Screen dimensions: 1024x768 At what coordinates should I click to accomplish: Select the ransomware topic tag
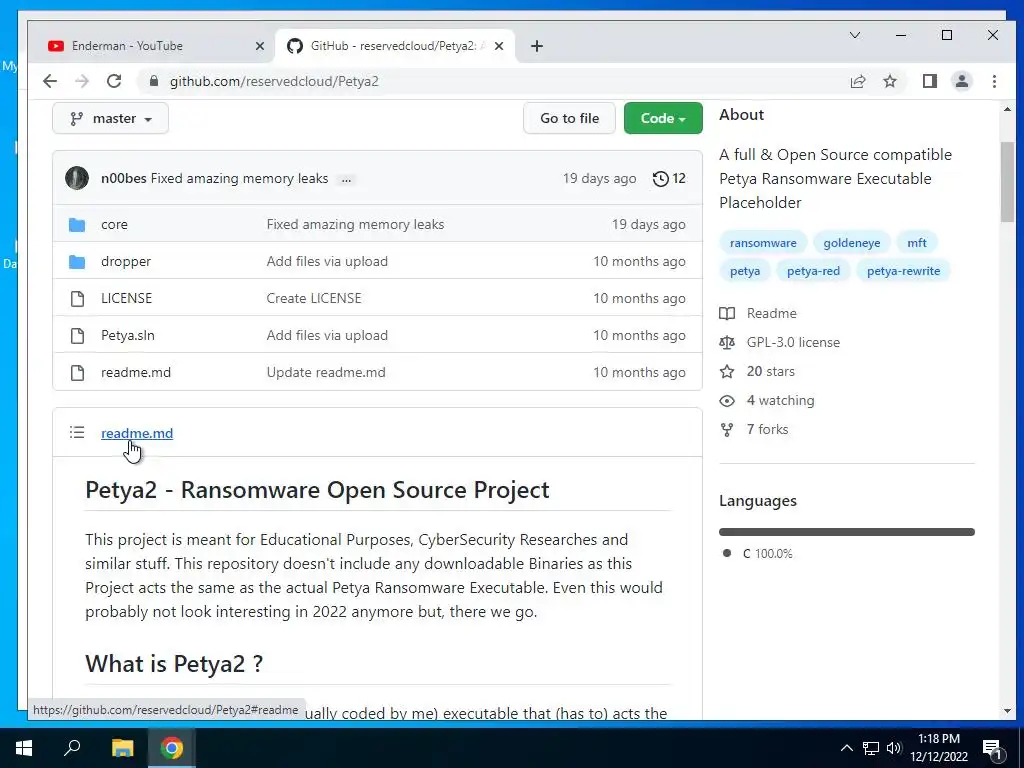click(x=763, y=243)
